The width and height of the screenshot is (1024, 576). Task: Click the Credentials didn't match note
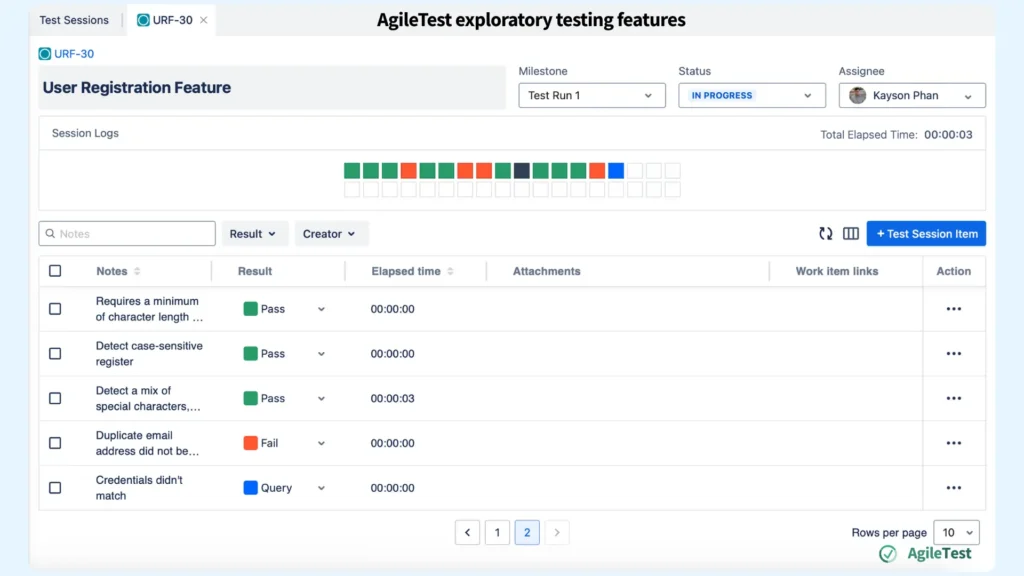[139, 488]
